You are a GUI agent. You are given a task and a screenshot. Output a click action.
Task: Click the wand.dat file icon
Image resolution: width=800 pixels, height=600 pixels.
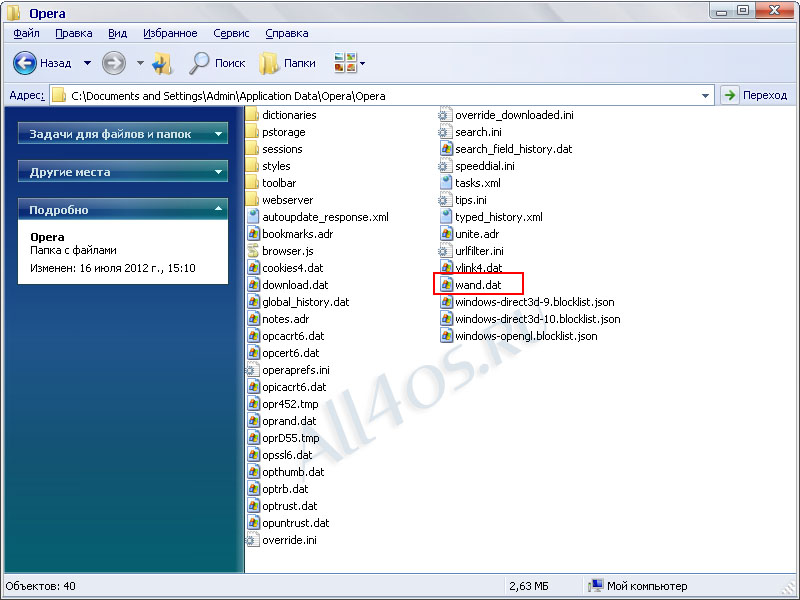coord(446,285)
